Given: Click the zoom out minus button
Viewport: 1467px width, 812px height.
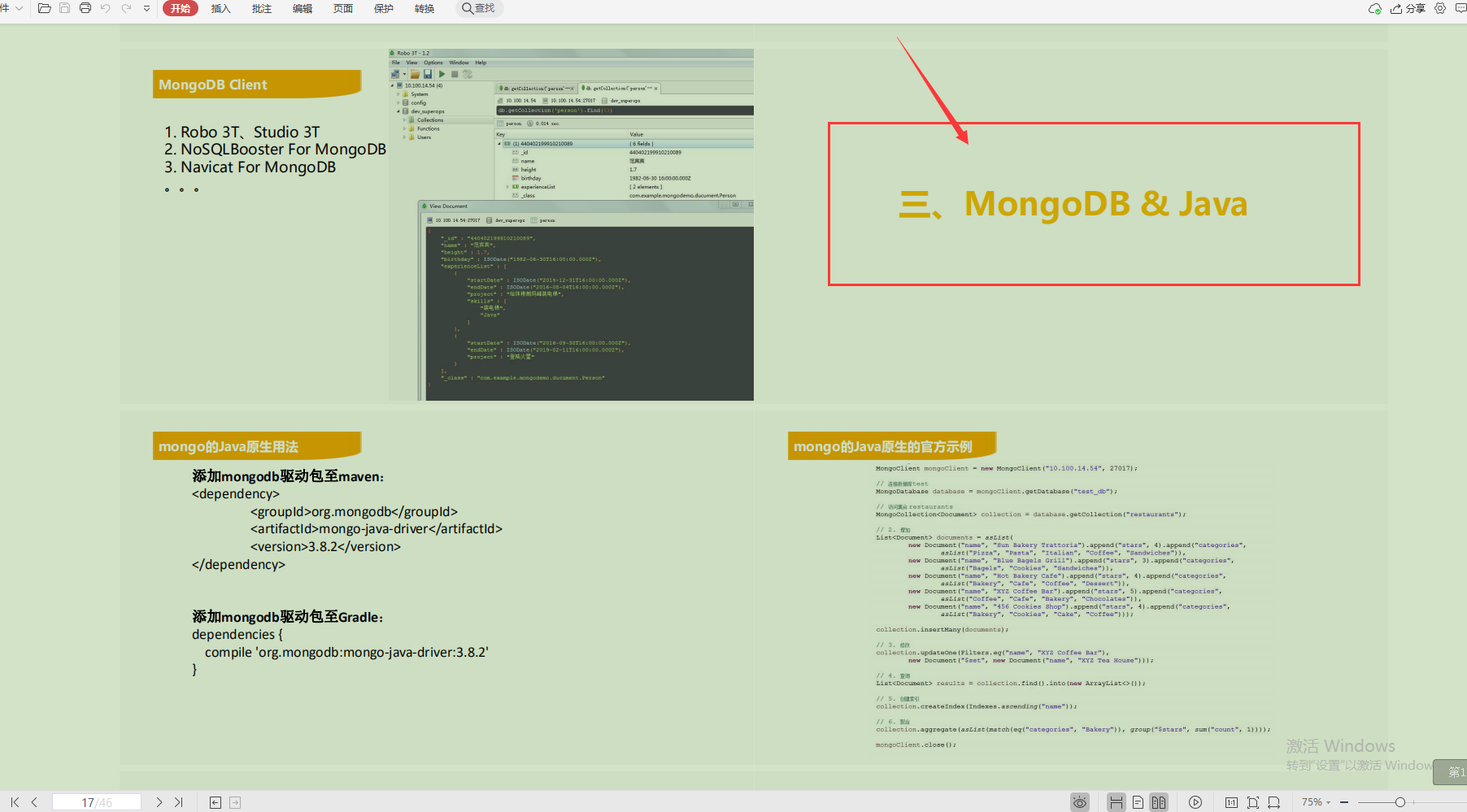Looking at the screenshot, I should click(1344, 802).
